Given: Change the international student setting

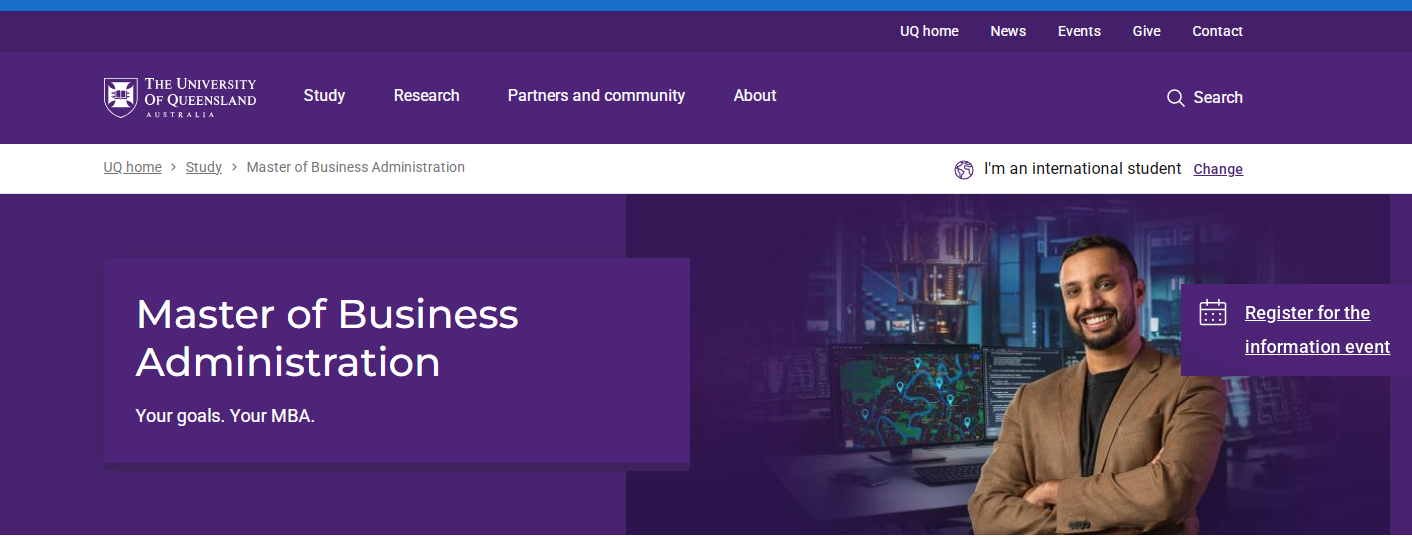Looking at the screenshot, I should point(1217,170).
